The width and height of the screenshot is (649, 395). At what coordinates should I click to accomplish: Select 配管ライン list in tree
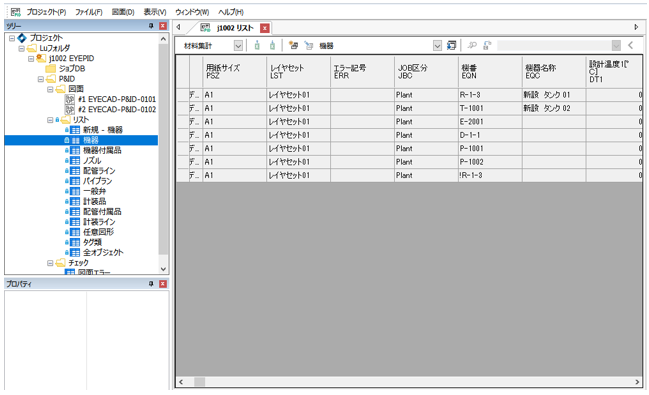[x=99, y=171]
